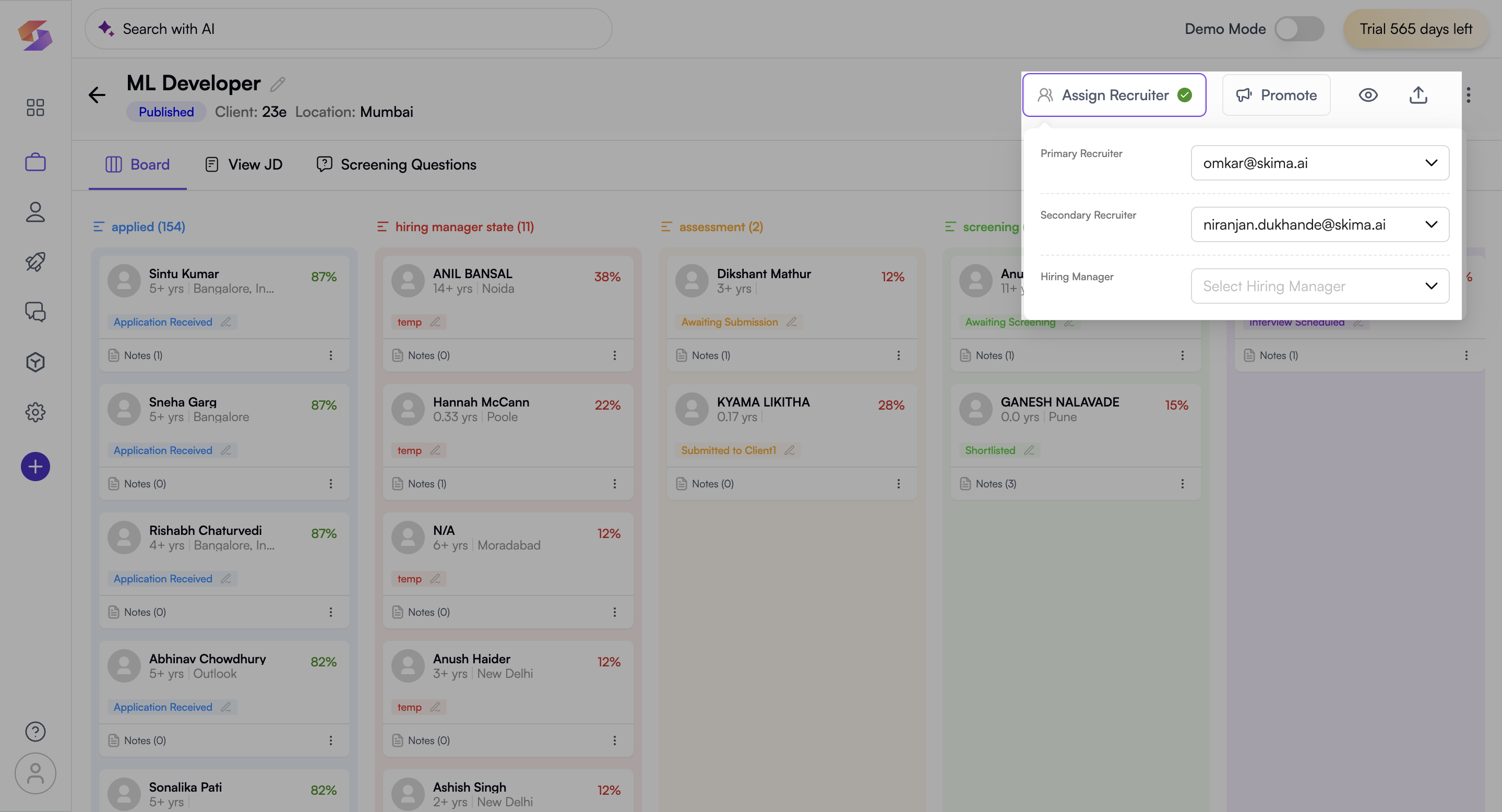This screenshot has height=812, width=1502.
Task: Open Secondary Recruiter dropdown
Action: pos(1320,224)
